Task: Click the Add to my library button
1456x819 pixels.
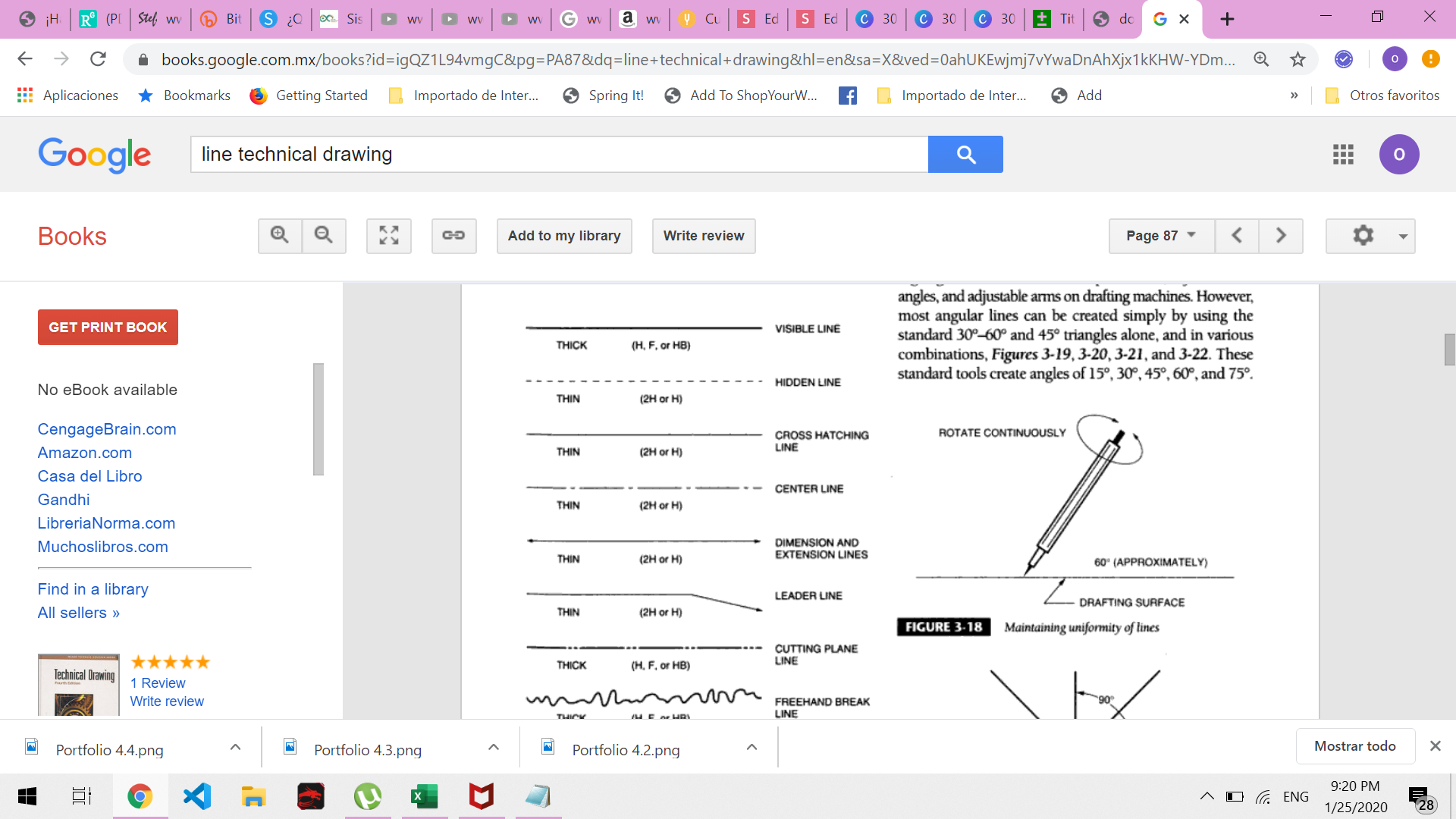Action: pyautogui.click(x=564, y=236)
